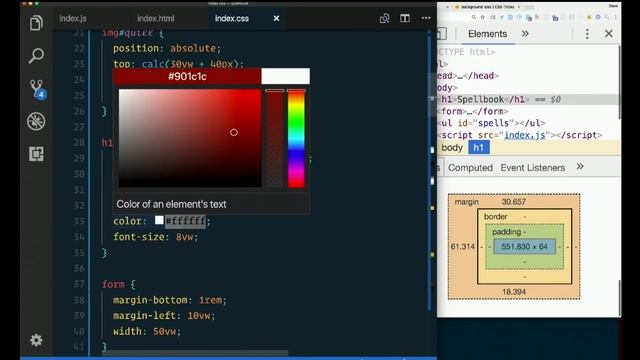Adjust the opacity strip in color picker
This screenshot has width=640, height=360.
(275, 138)
